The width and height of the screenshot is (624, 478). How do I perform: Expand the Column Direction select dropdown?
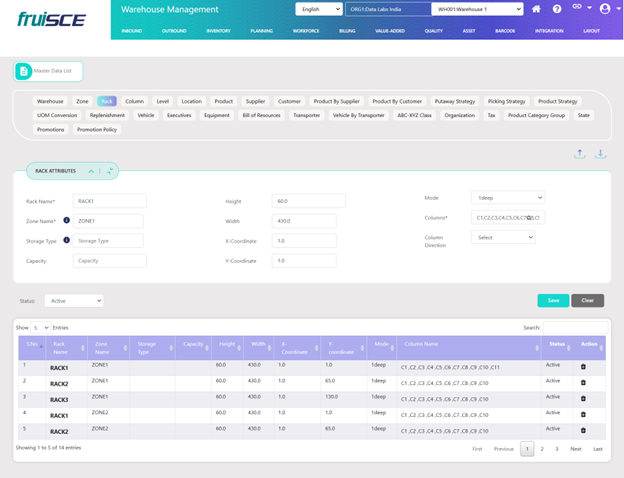pos(504,237)
